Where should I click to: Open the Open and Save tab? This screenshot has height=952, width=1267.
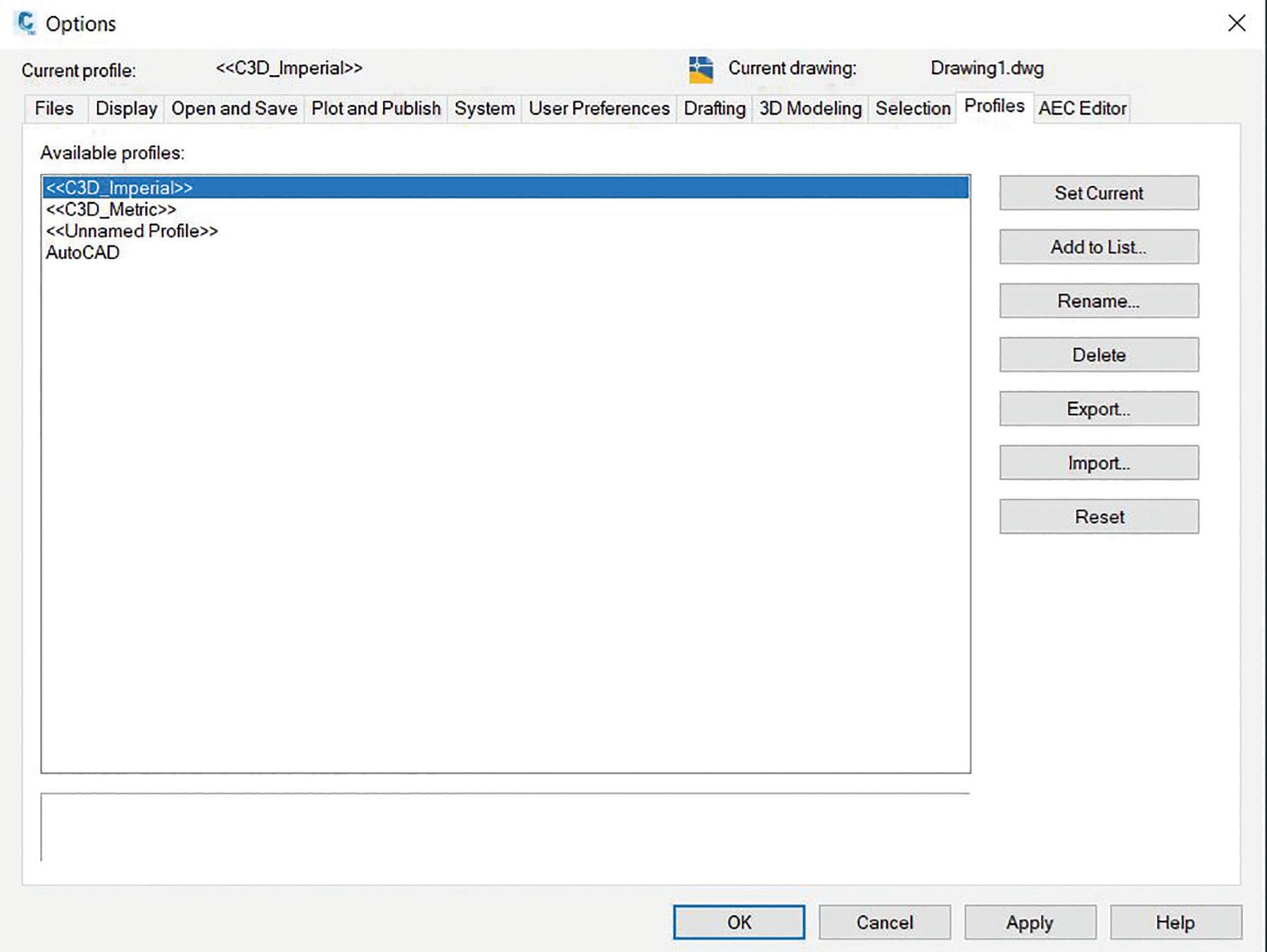click(x=234, y=108)
